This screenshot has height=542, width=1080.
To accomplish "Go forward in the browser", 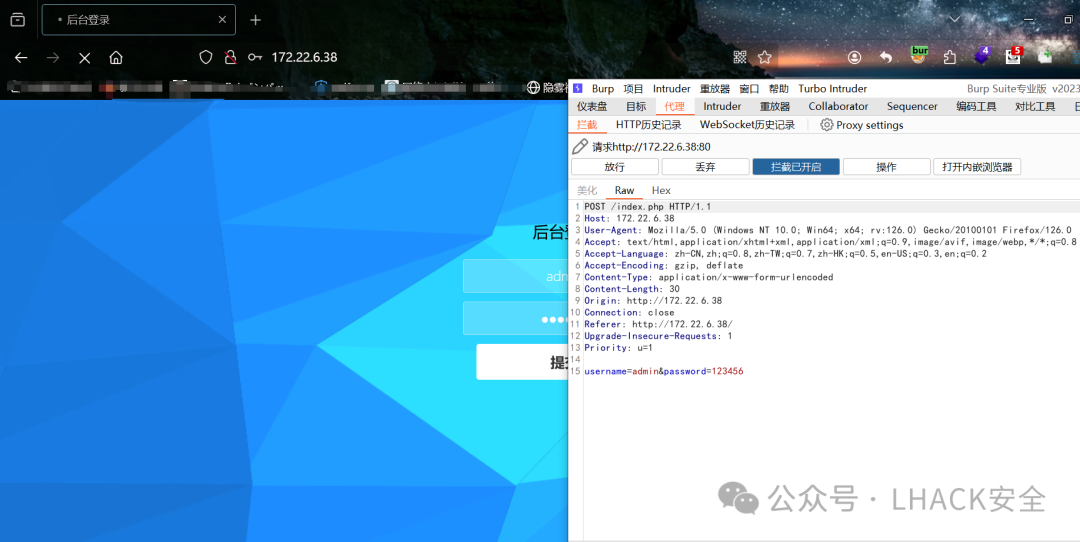I will [x=53, y=58].
